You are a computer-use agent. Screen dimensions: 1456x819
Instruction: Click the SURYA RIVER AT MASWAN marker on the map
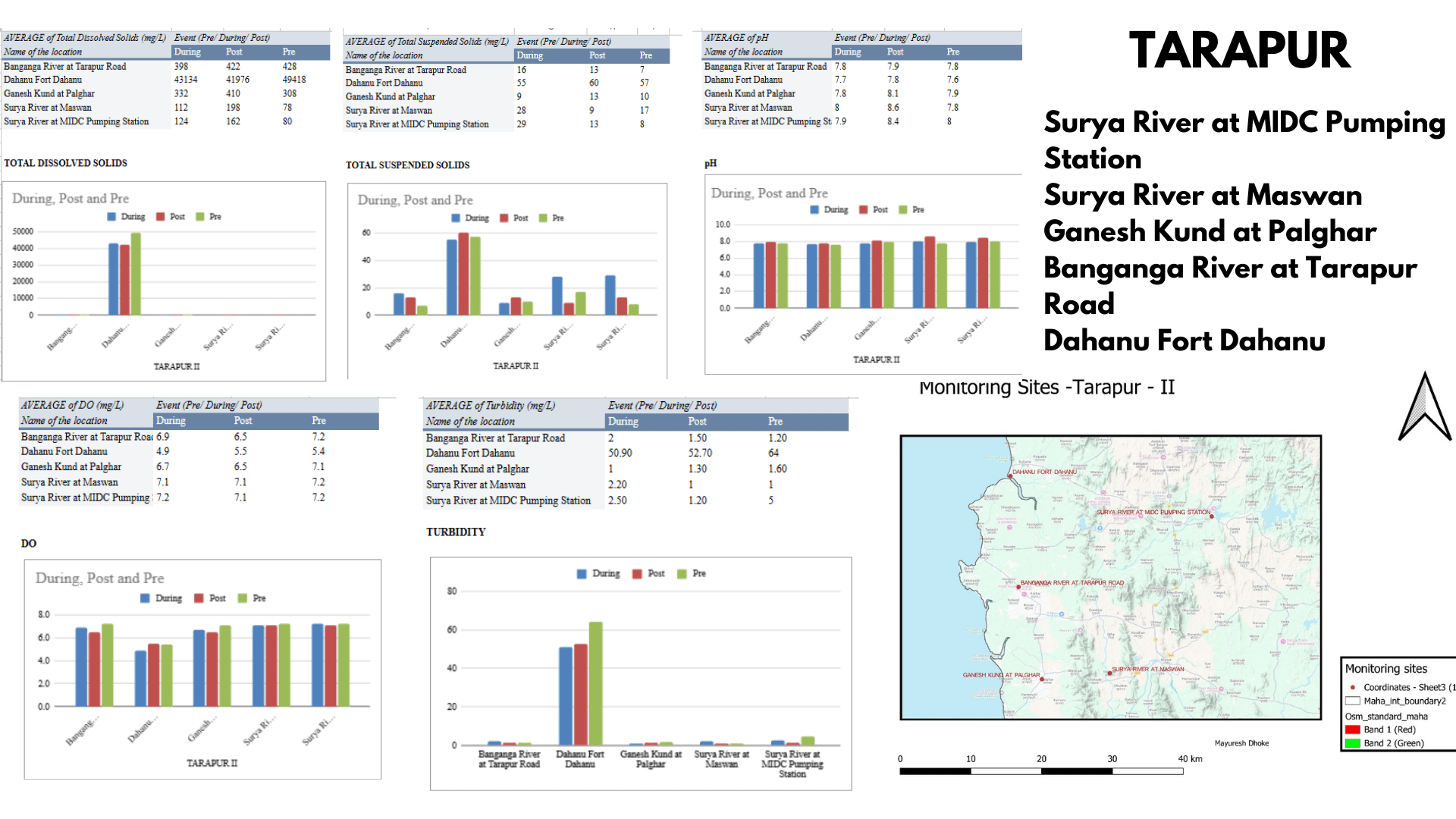point(1109,673)
